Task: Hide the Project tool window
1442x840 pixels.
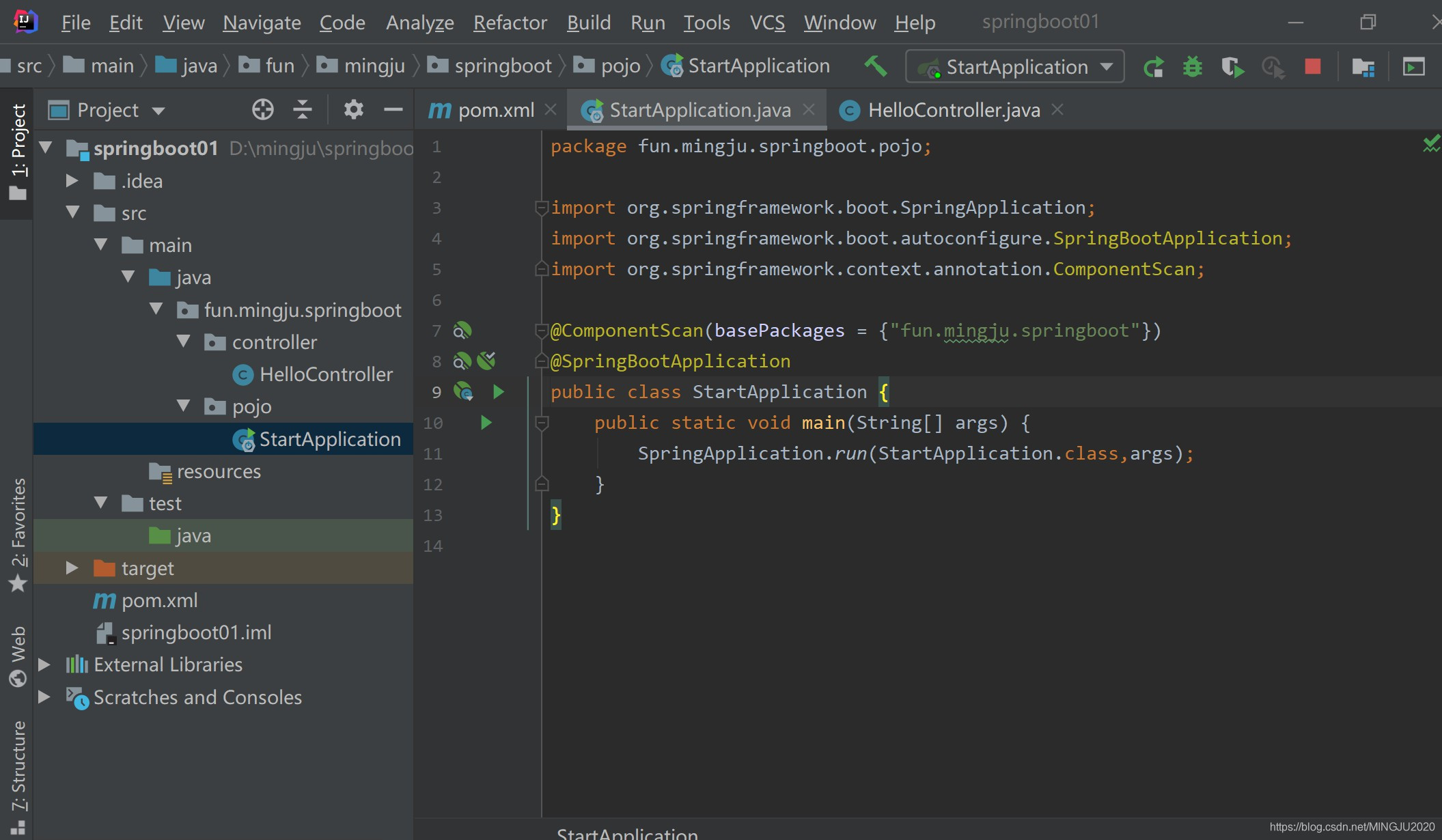Action: coord(393,109)
